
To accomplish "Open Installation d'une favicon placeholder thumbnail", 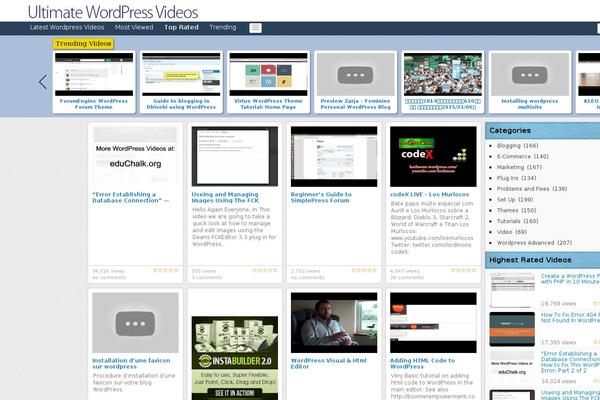I will (x=135, y=323).
